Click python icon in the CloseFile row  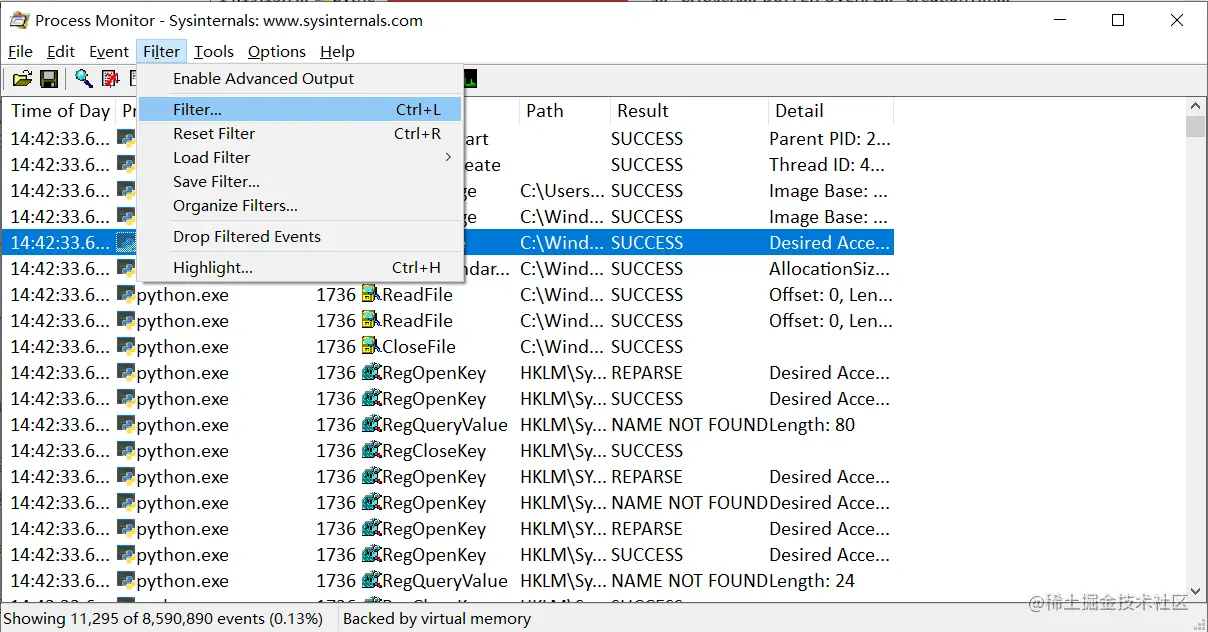click(126, 347)
